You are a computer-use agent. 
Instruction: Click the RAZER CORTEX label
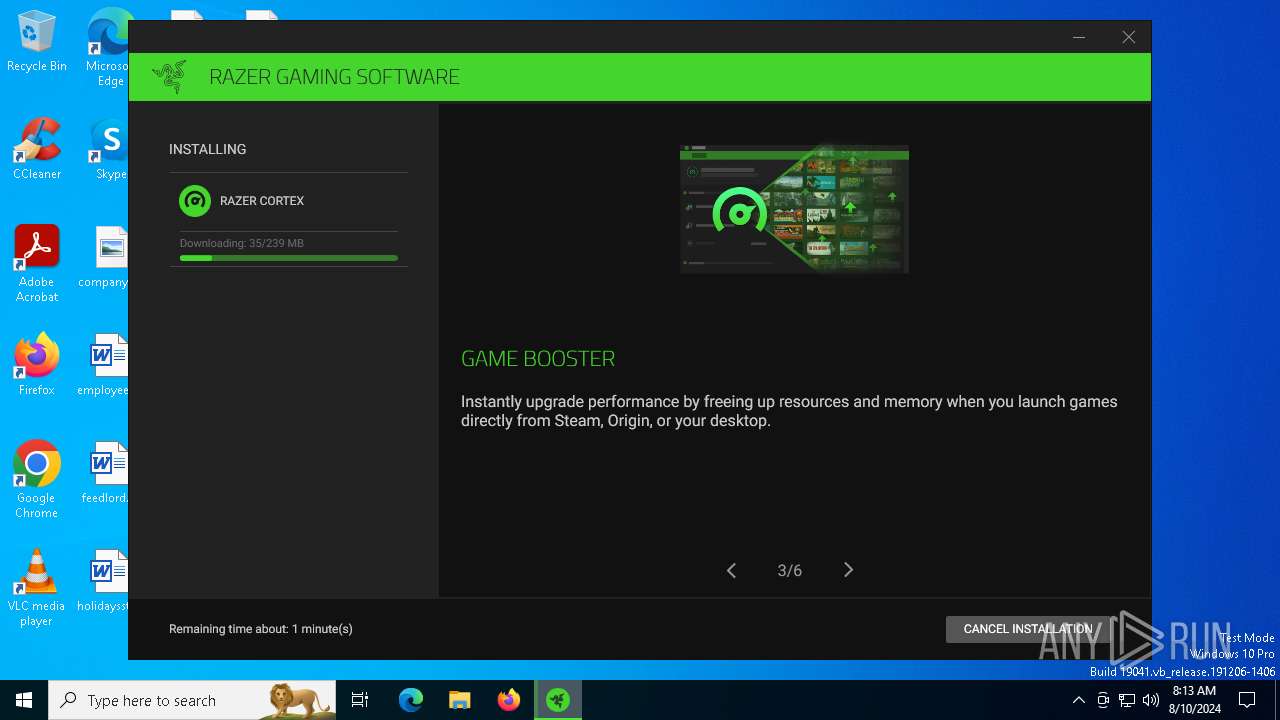tap(262, 201)
